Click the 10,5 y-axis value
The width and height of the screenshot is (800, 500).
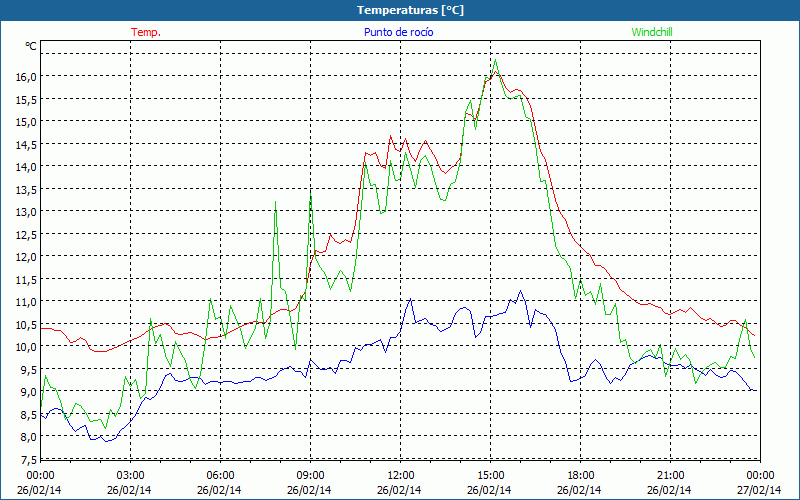coord(27,324)
